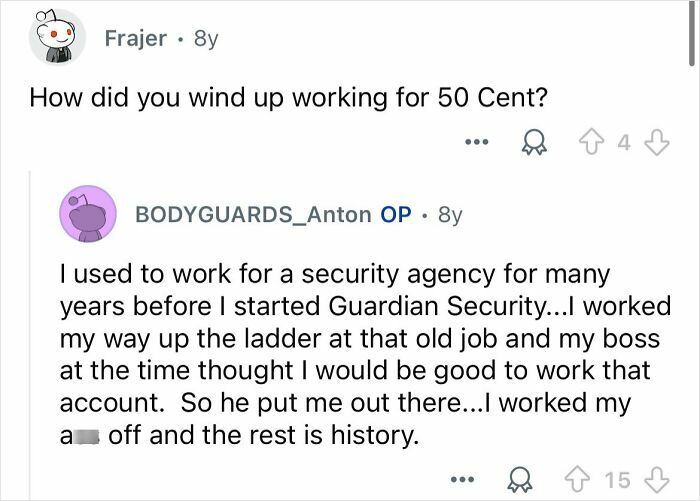This screenshot has height=501, width=700.
Task: Click the vertical scrollbar thumb
Action: click(692, 33)
